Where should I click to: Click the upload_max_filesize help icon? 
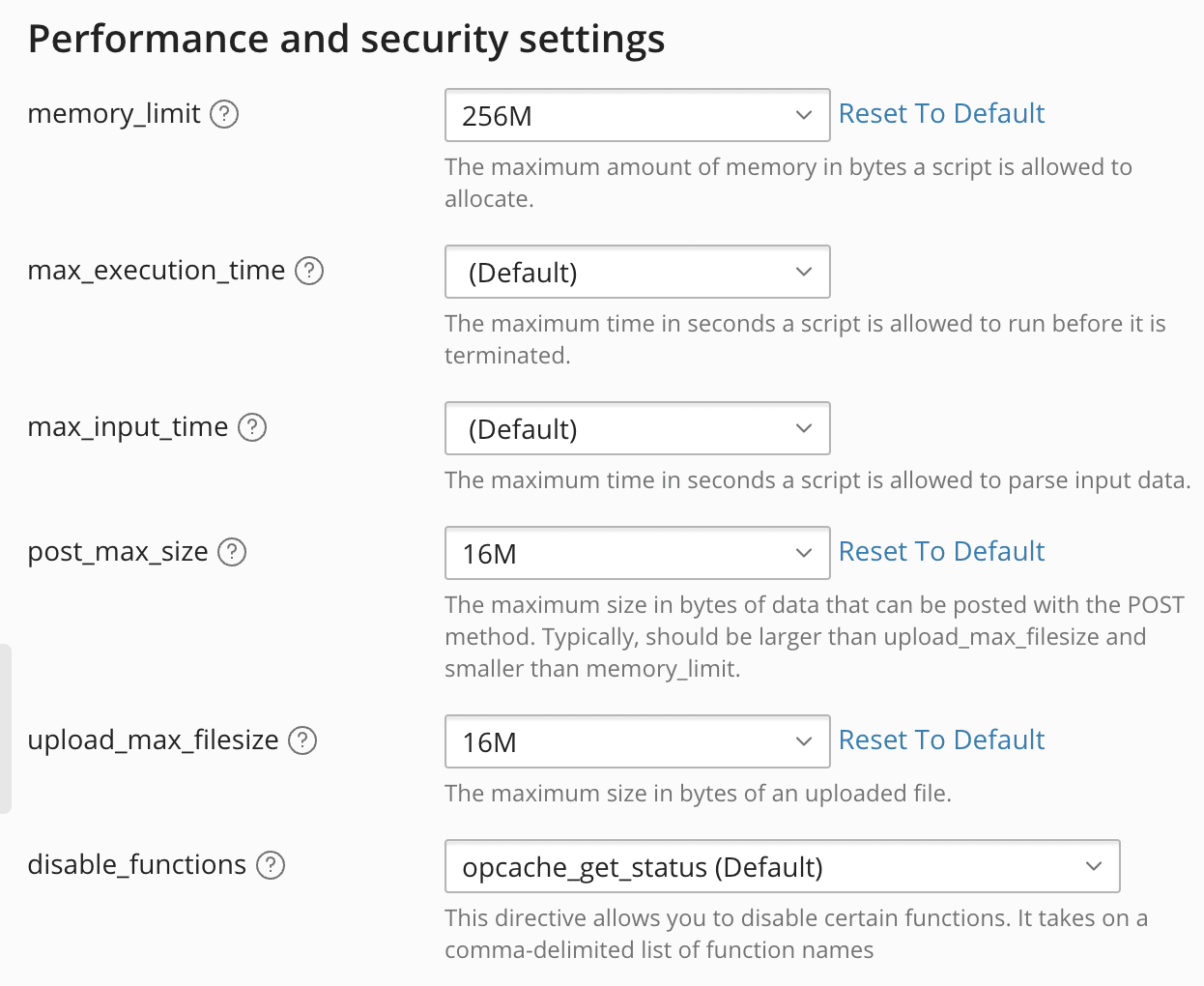tap(302, 740)
